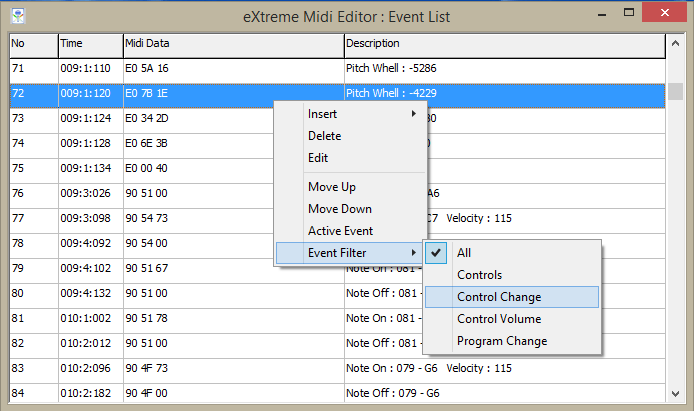The height and width of the screenshot is (411, 694).
Task: Click Pitch Whell : -4229 description
Action: coord(391,93)
